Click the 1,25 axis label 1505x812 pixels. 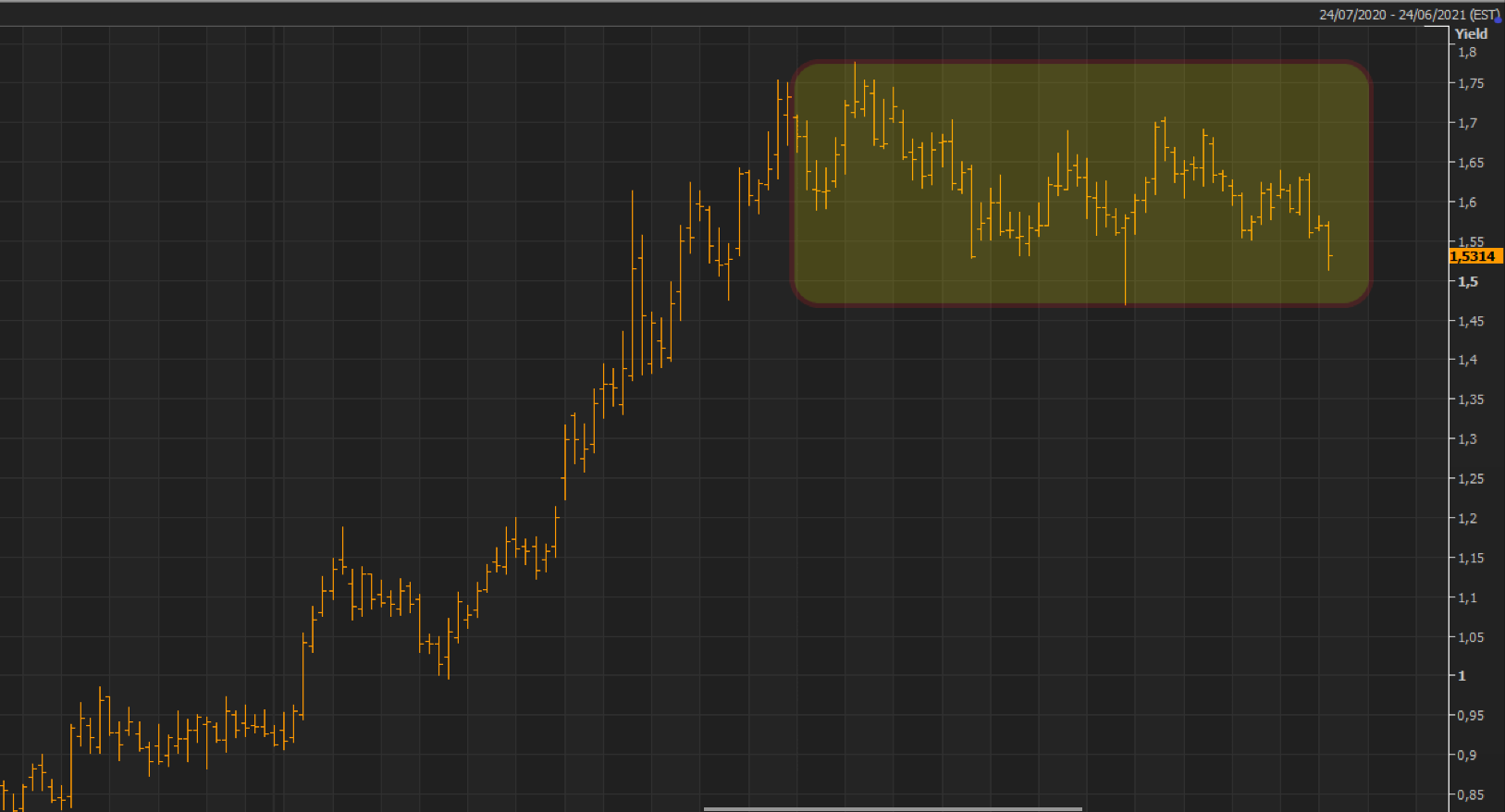(1471, 479)
